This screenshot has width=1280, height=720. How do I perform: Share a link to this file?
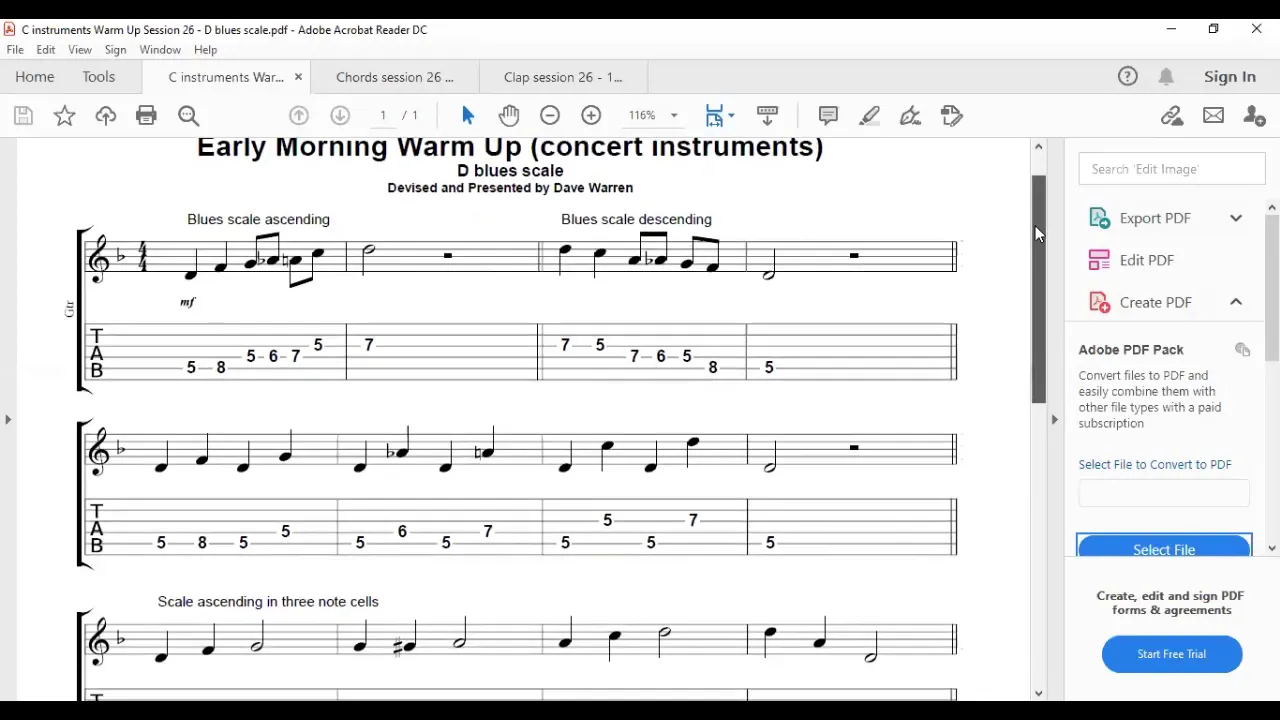pos(1172,116)
